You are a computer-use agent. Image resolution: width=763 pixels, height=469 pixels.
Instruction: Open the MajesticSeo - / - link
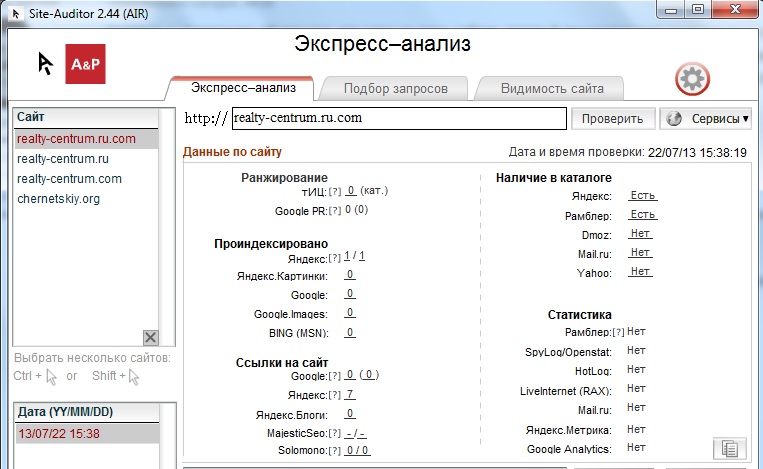[356, 433]
